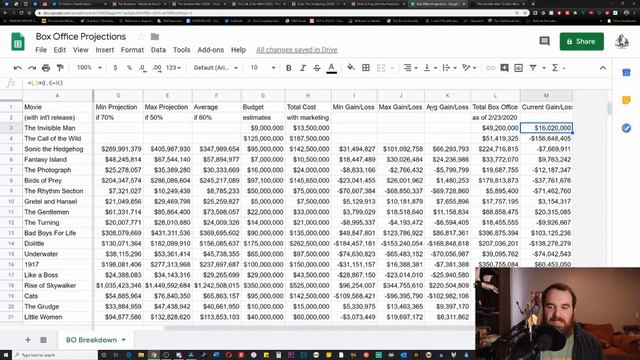Open the Data menu
Screen dimensions: 640x360
coord(158,50)
